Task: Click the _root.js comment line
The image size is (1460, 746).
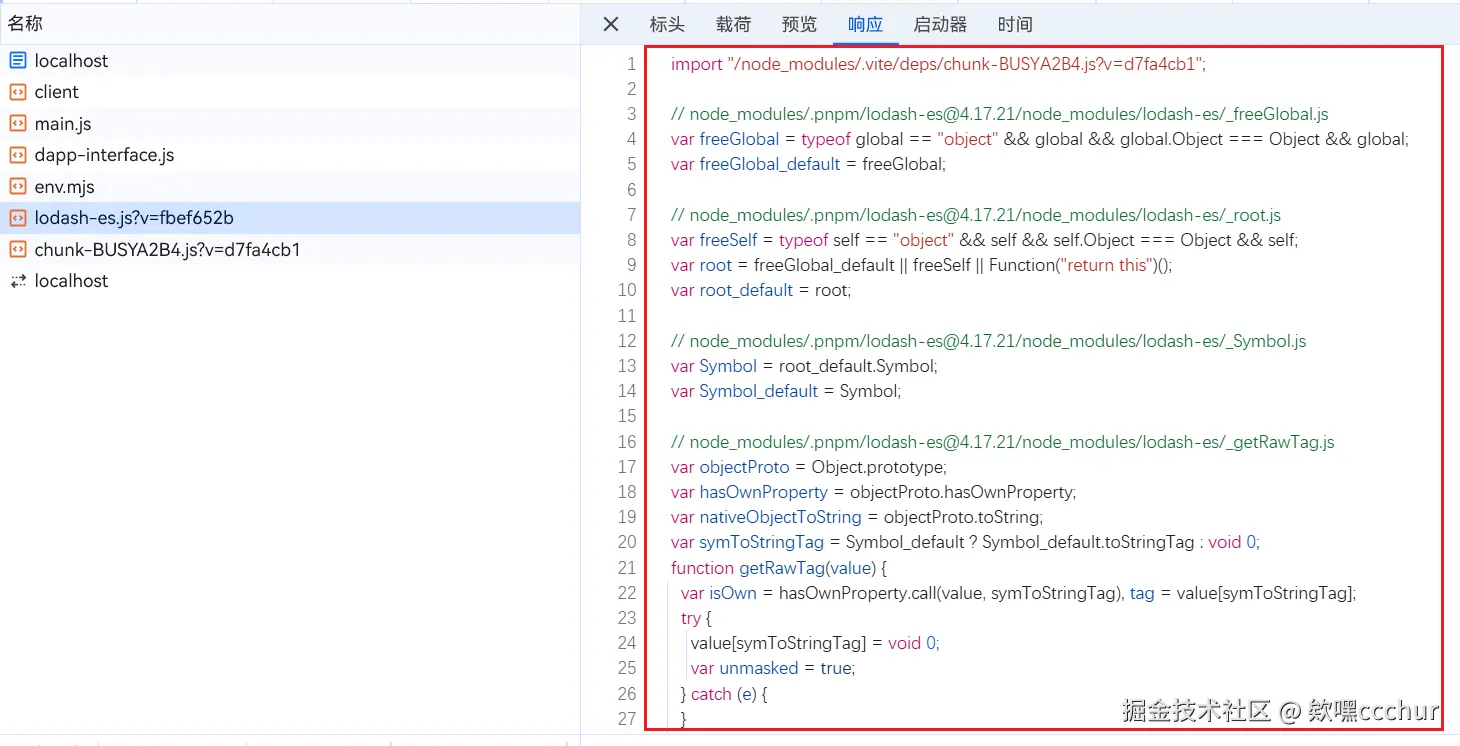Action: point(976,215)
